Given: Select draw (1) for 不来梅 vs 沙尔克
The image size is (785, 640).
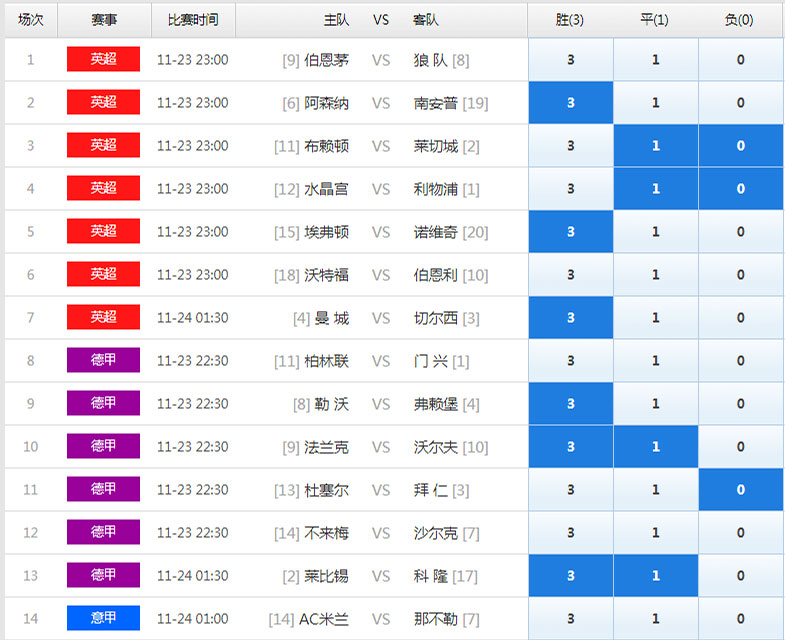Looking at the screenshot, I should click(x=656, y=533).
